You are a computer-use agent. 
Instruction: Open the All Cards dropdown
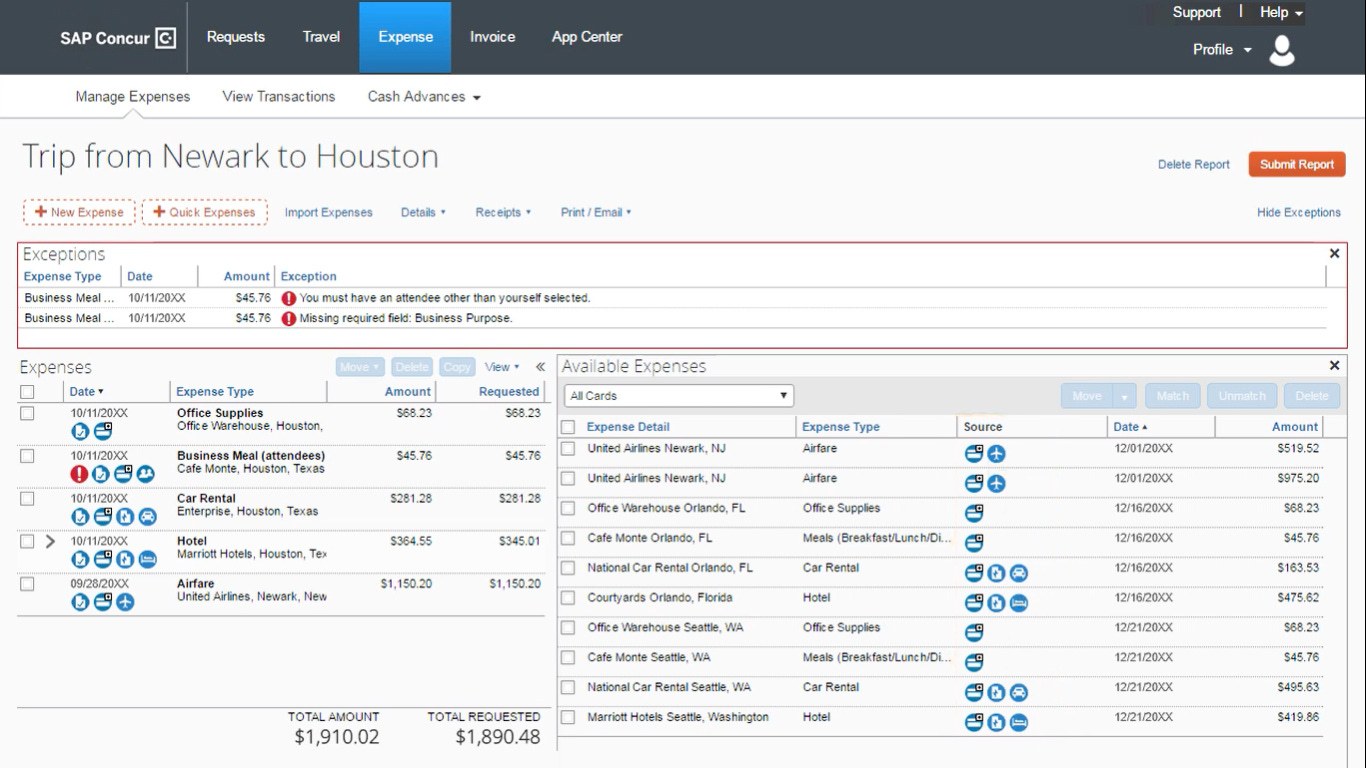pyautogui.click(x=679, y=396)
